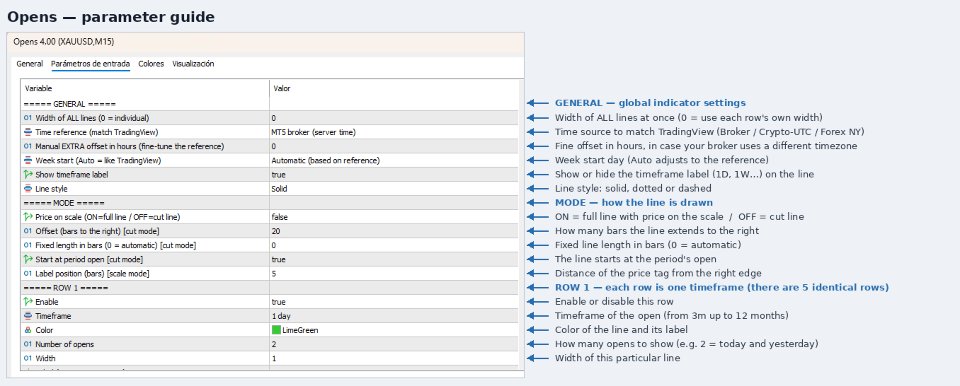
Task: Select the ===== MODE ===== section row
Action: [269, 203]
